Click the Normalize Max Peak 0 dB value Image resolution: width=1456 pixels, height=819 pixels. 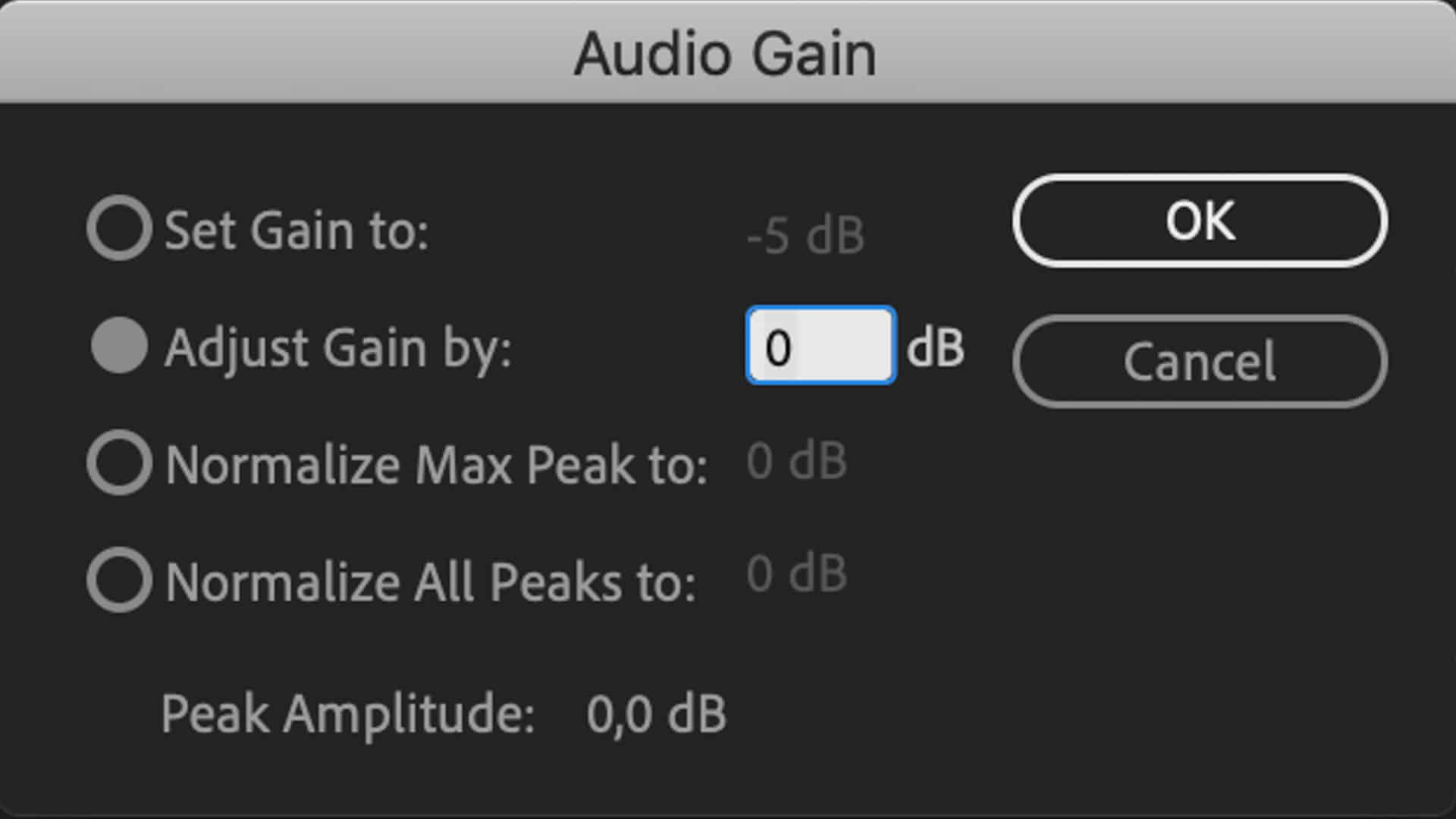(x=796, y=461)
